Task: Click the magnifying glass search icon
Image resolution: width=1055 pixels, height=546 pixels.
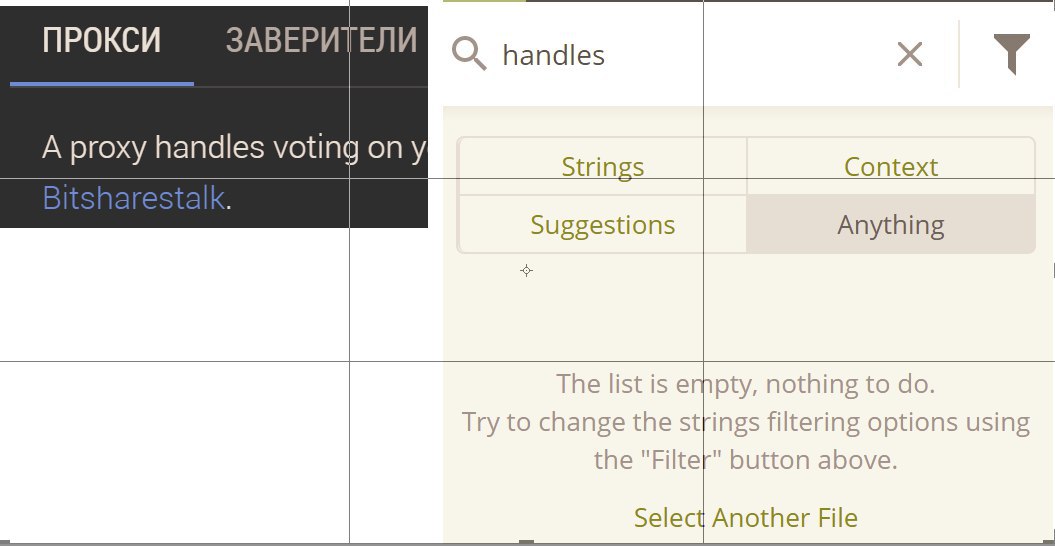Action: click(x=469, y=54)
